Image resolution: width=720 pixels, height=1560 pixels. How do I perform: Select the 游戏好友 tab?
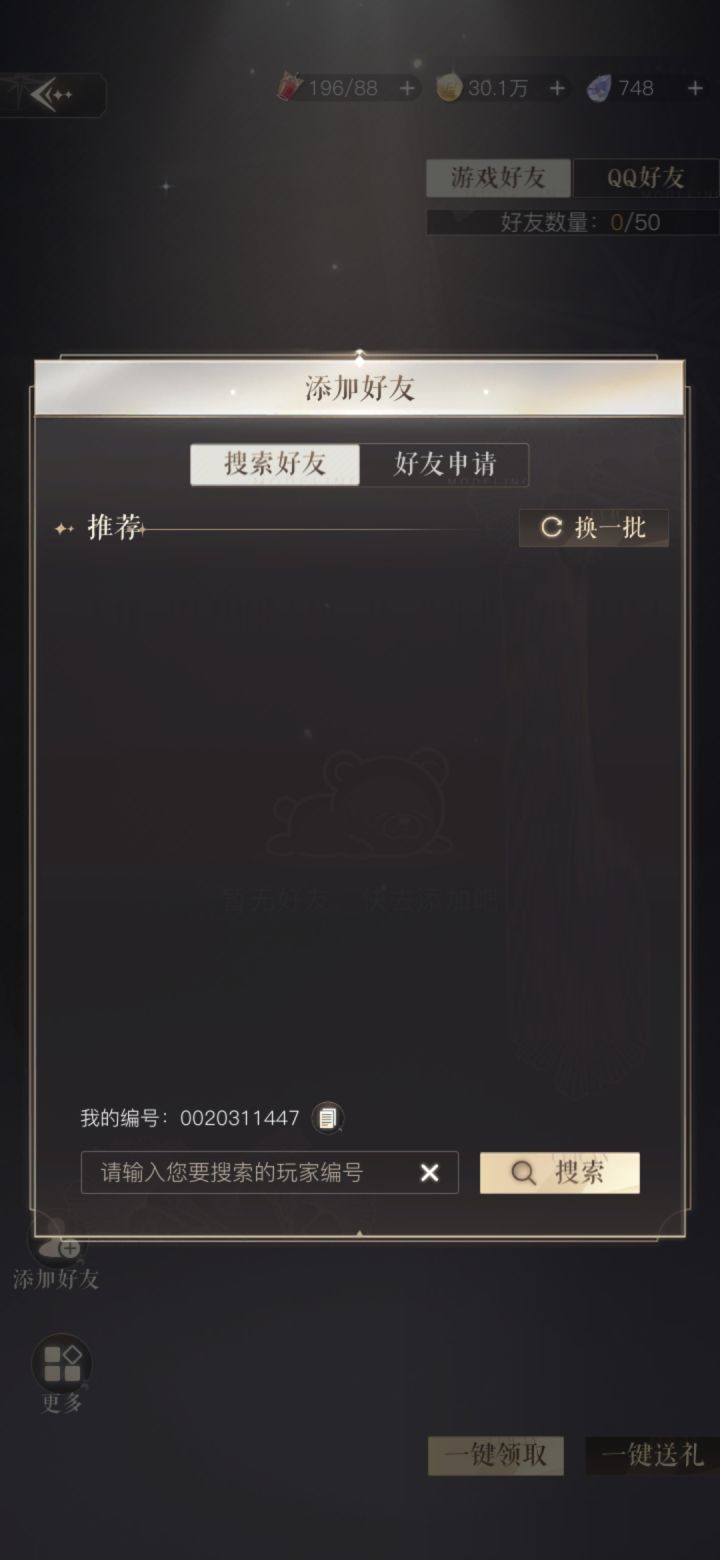pos(498,178)
